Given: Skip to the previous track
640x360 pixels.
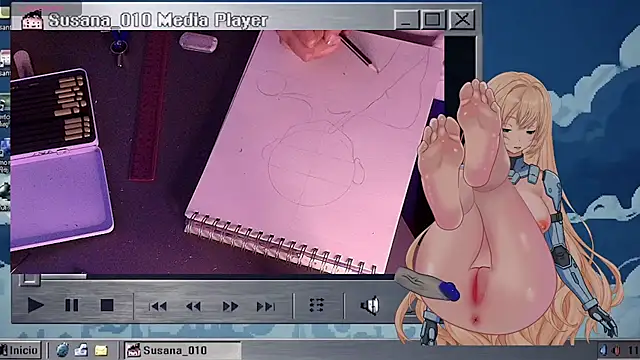Looking at the screenshot, I should 158,306.
